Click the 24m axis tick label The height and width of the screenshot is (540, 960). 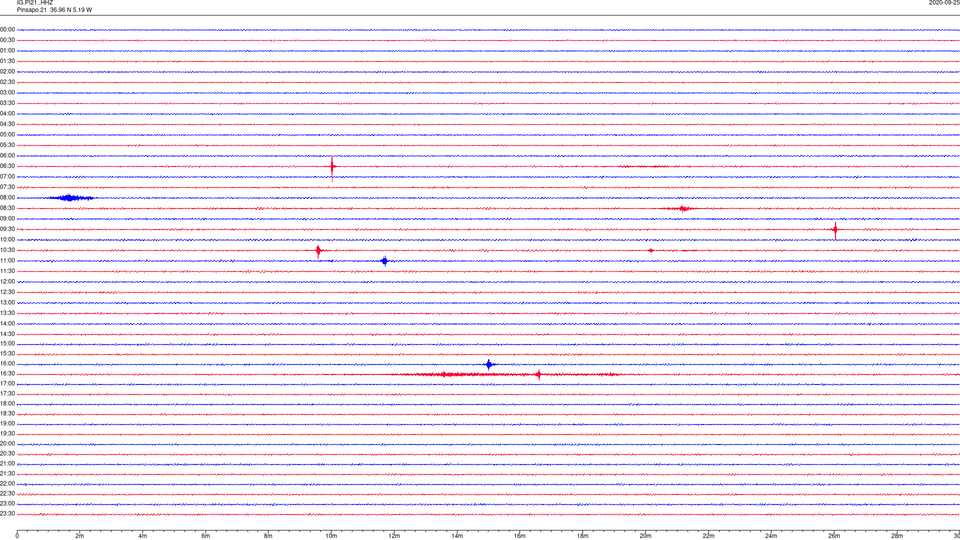click(771, 536)
